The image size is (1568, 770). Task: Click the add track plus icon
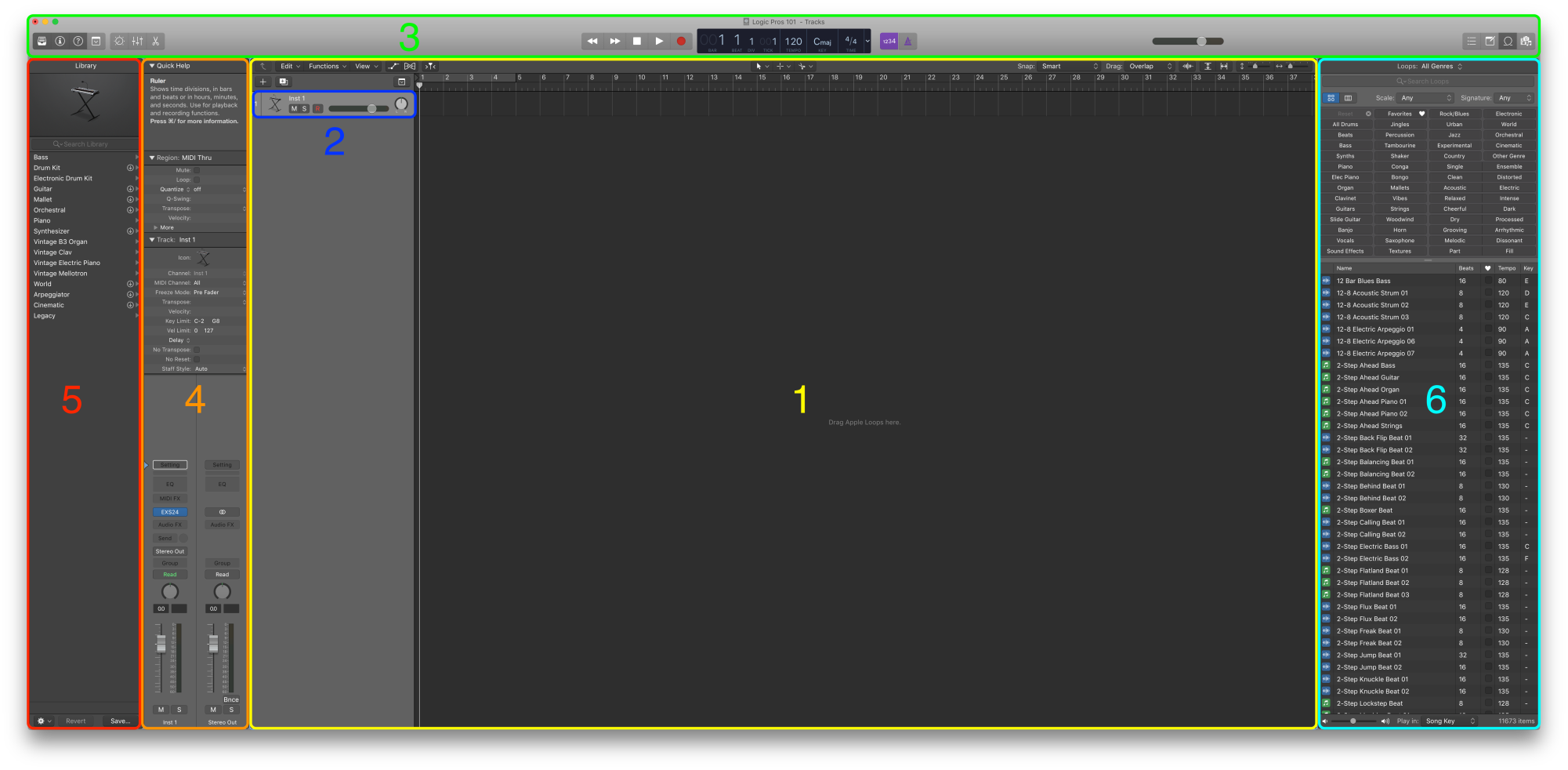[263, 82]
